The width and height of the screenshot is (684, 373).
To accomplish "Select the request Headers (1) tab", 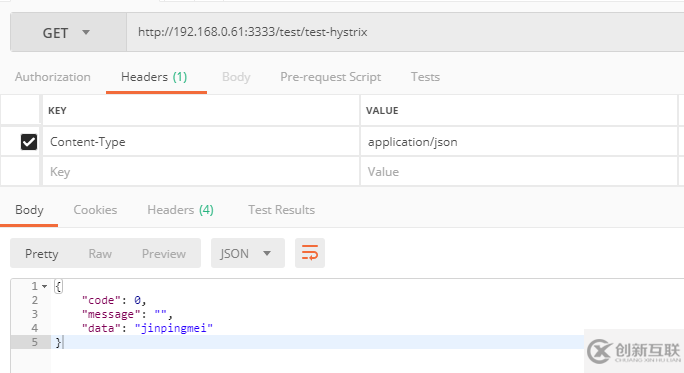I will [x=154, y=77].
